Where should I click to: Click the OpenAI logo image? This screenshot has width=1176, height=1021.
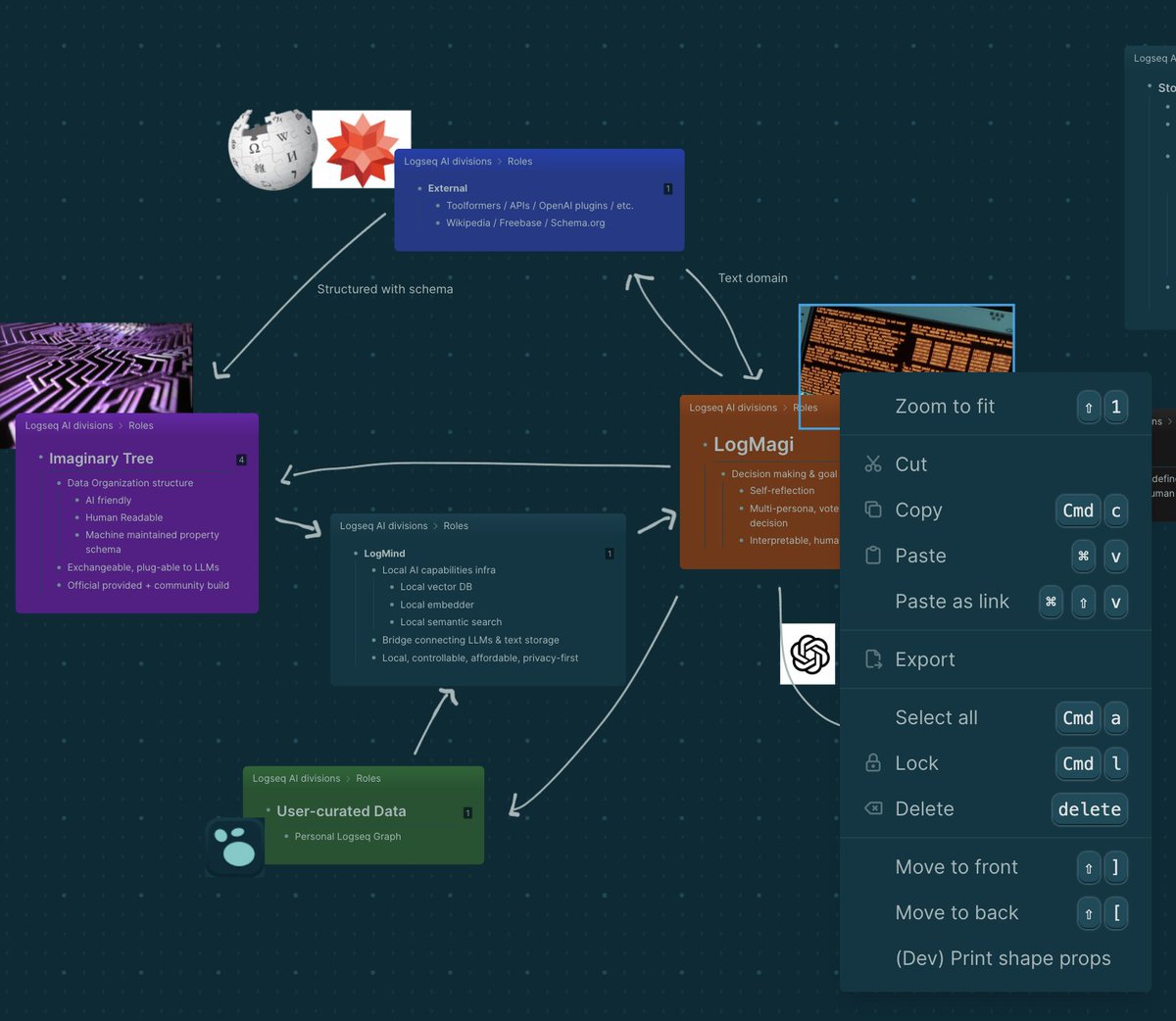809,655
